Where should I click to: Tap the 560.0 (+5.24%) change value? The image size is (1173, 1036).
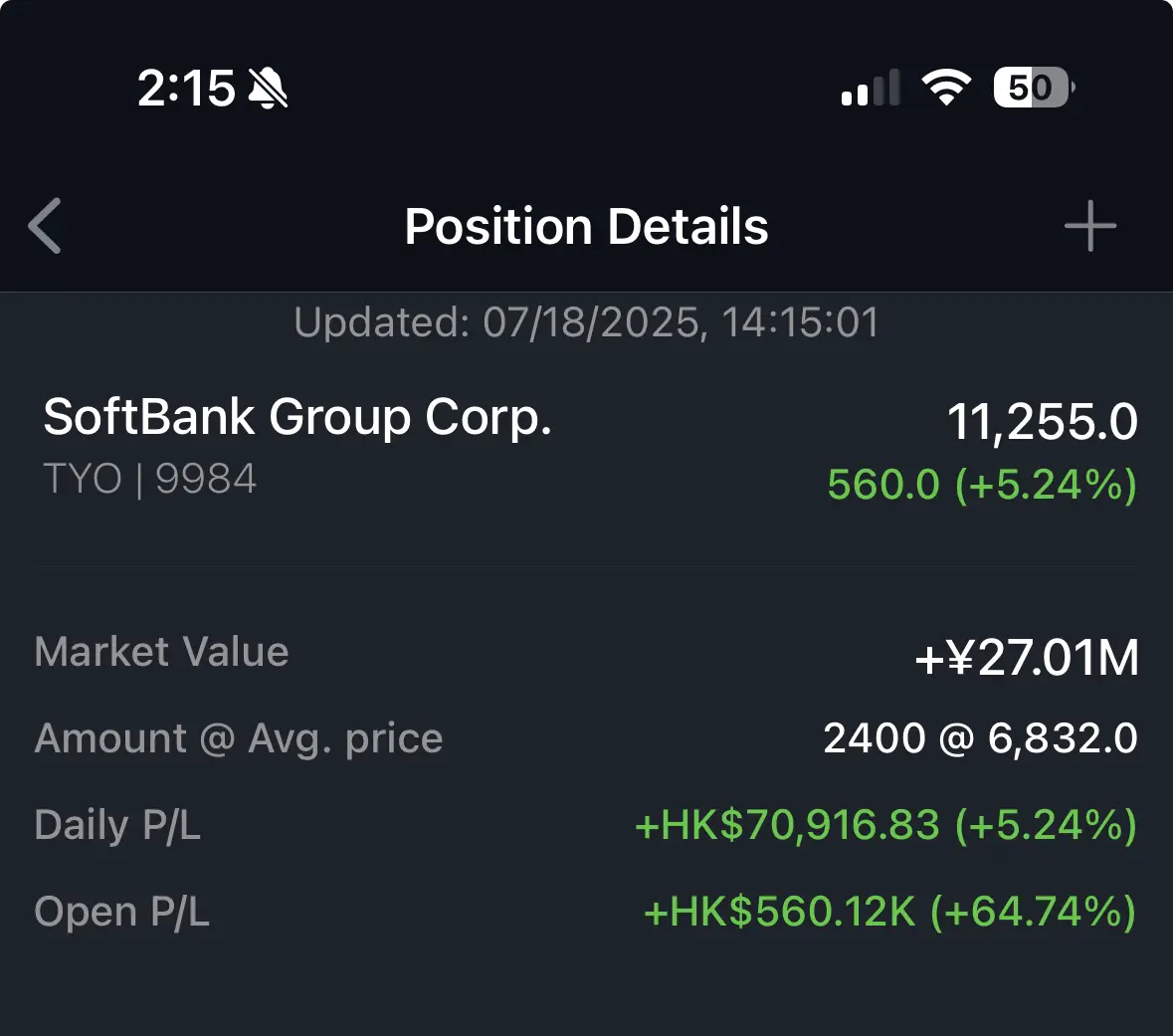(982, 485)
